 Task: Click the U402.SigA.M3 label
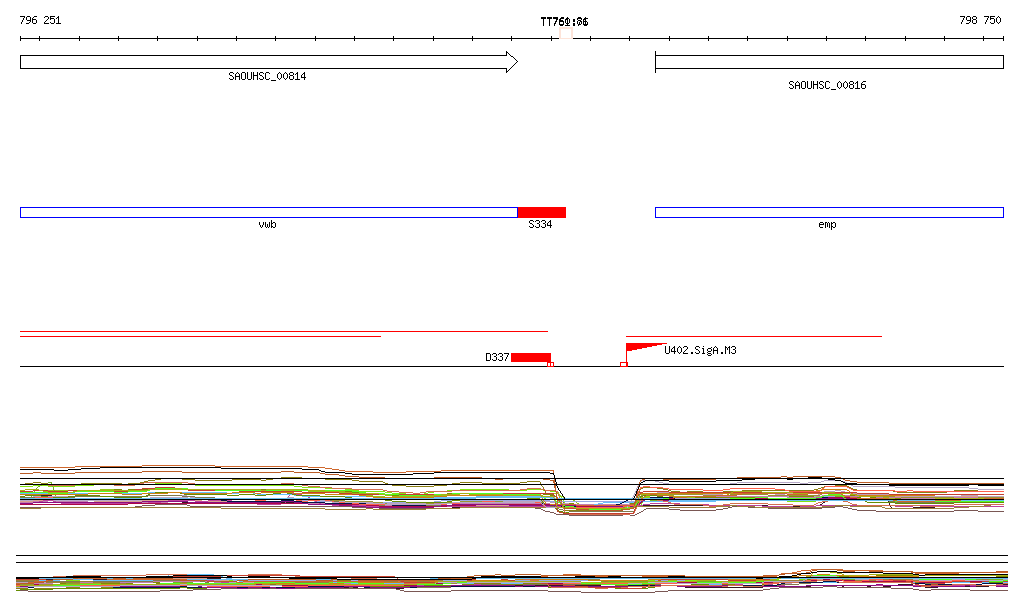pos(700,351)
